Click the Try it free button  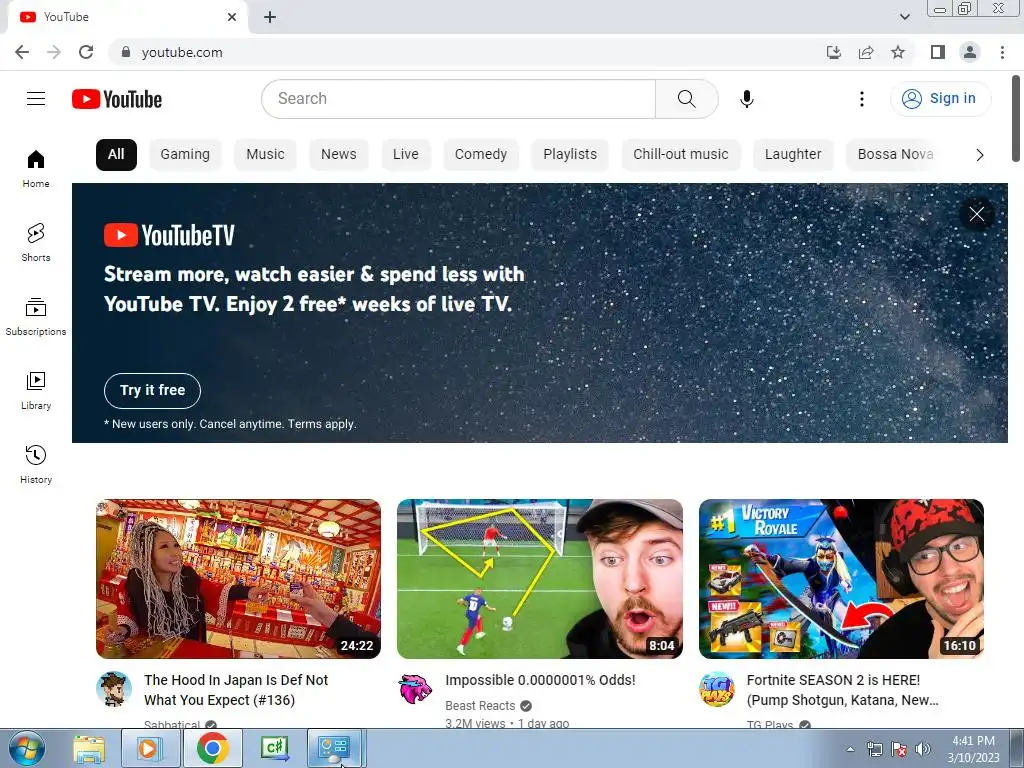152,391
